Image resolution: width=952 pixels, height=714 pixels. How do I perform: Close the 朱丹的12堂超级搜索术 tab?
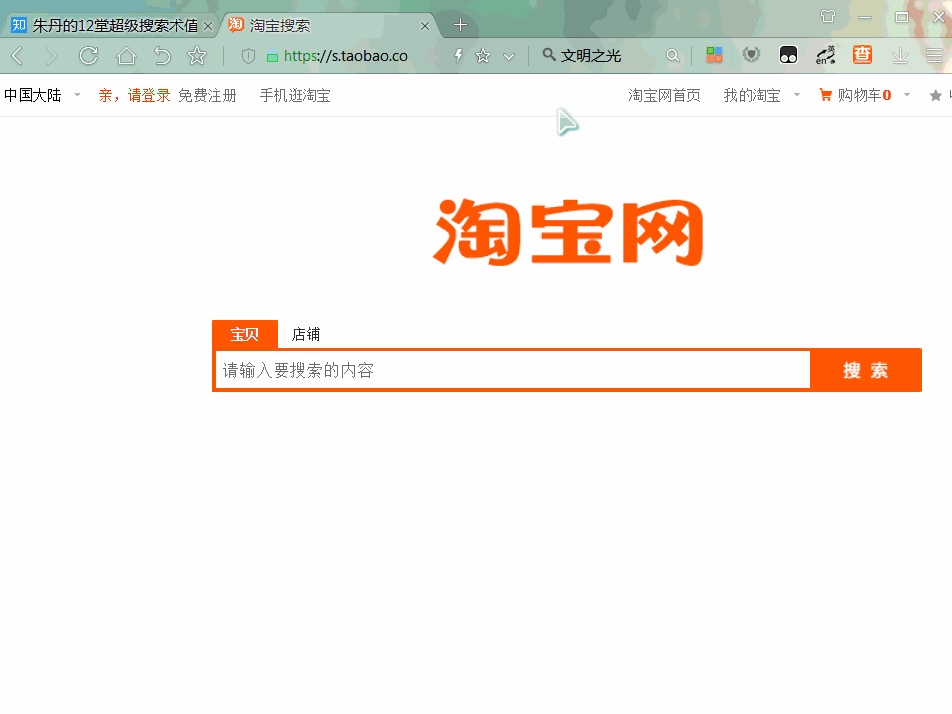coord(208,26)
